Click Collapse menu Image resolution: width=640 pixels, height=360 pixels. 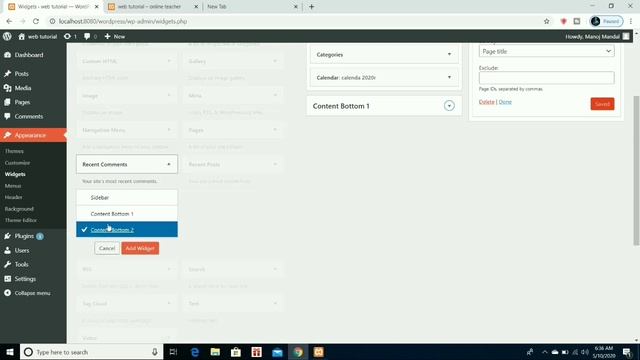point(32,293)
